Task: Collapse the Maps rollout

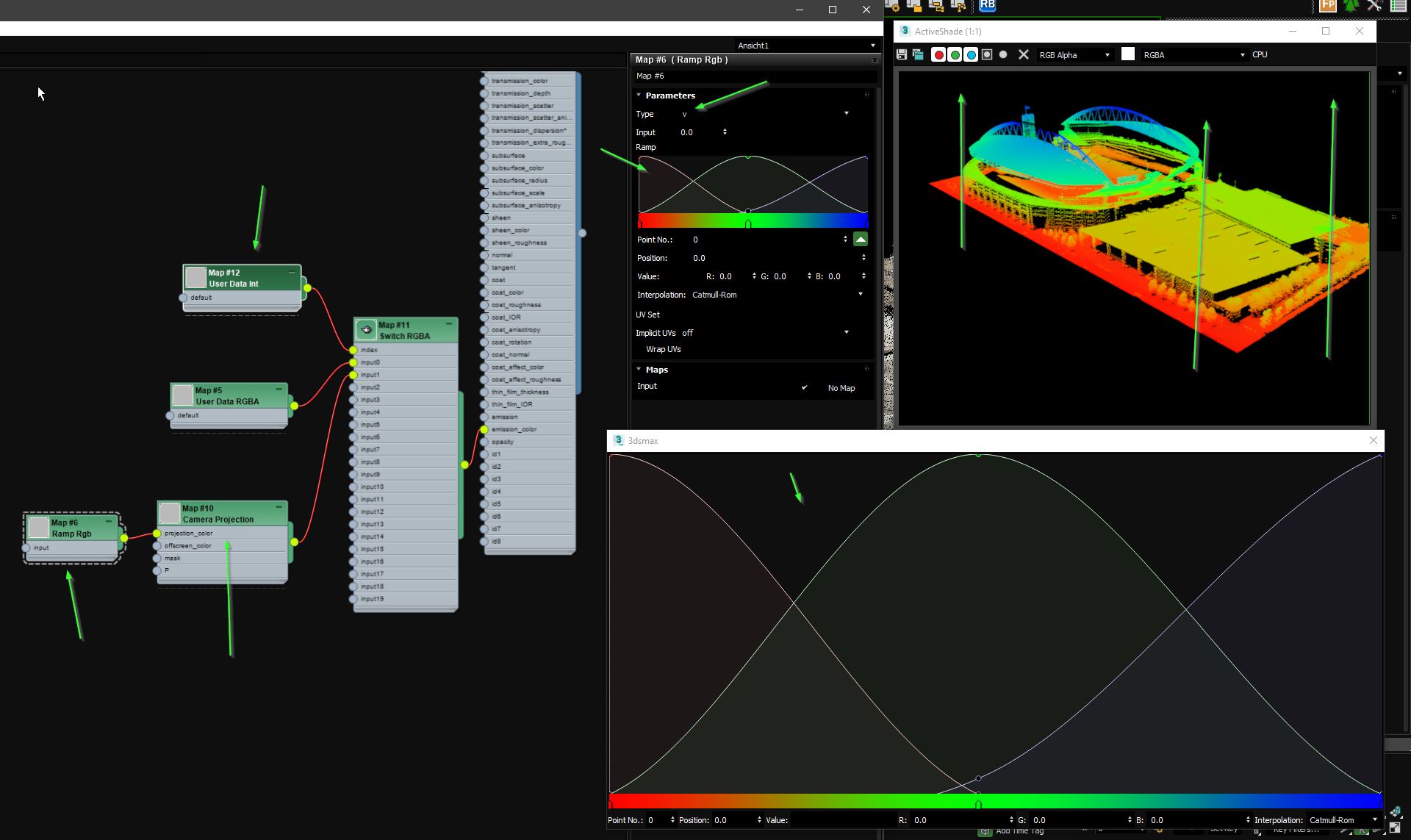Action: click(x=639, y=370)
